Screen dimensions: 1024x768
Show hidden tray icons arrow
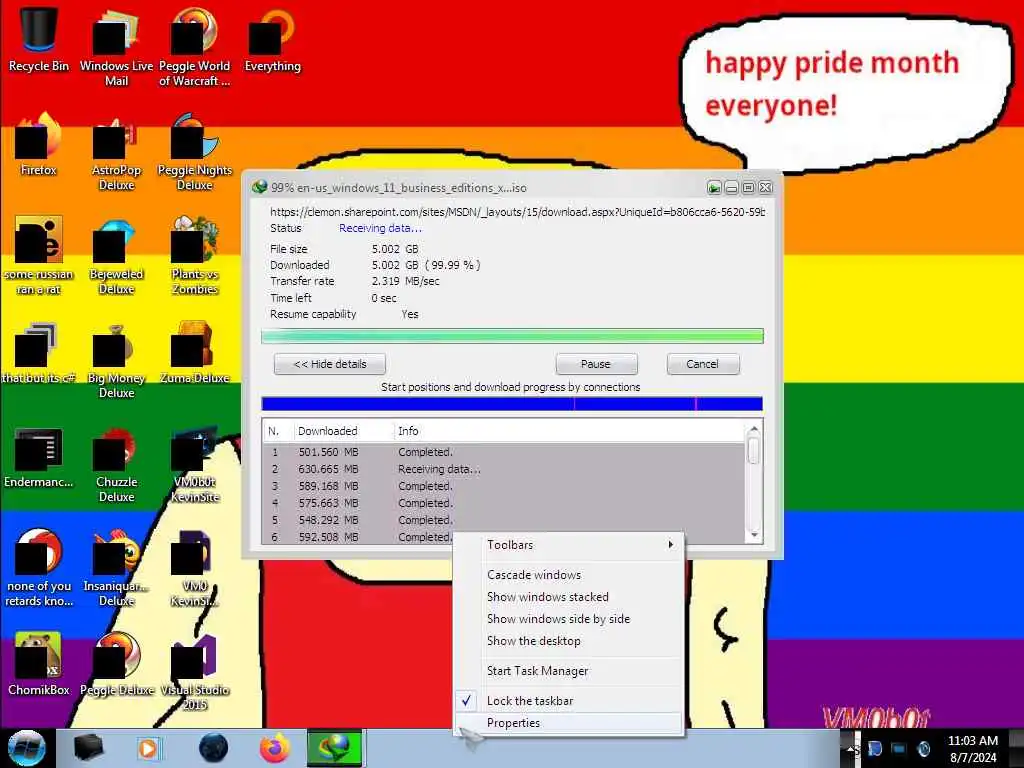(850, 748)
